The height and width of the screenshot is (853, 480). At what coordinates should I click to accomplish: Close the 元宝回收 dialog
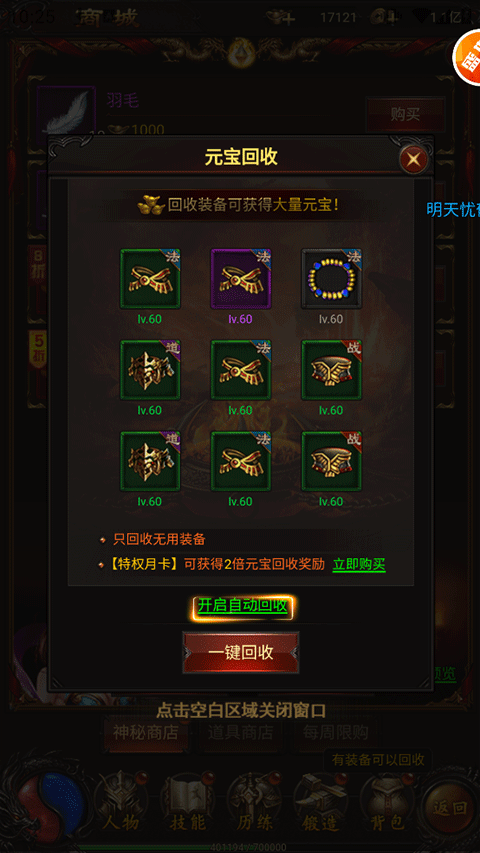pyautogui.click(x=414, y=159)
